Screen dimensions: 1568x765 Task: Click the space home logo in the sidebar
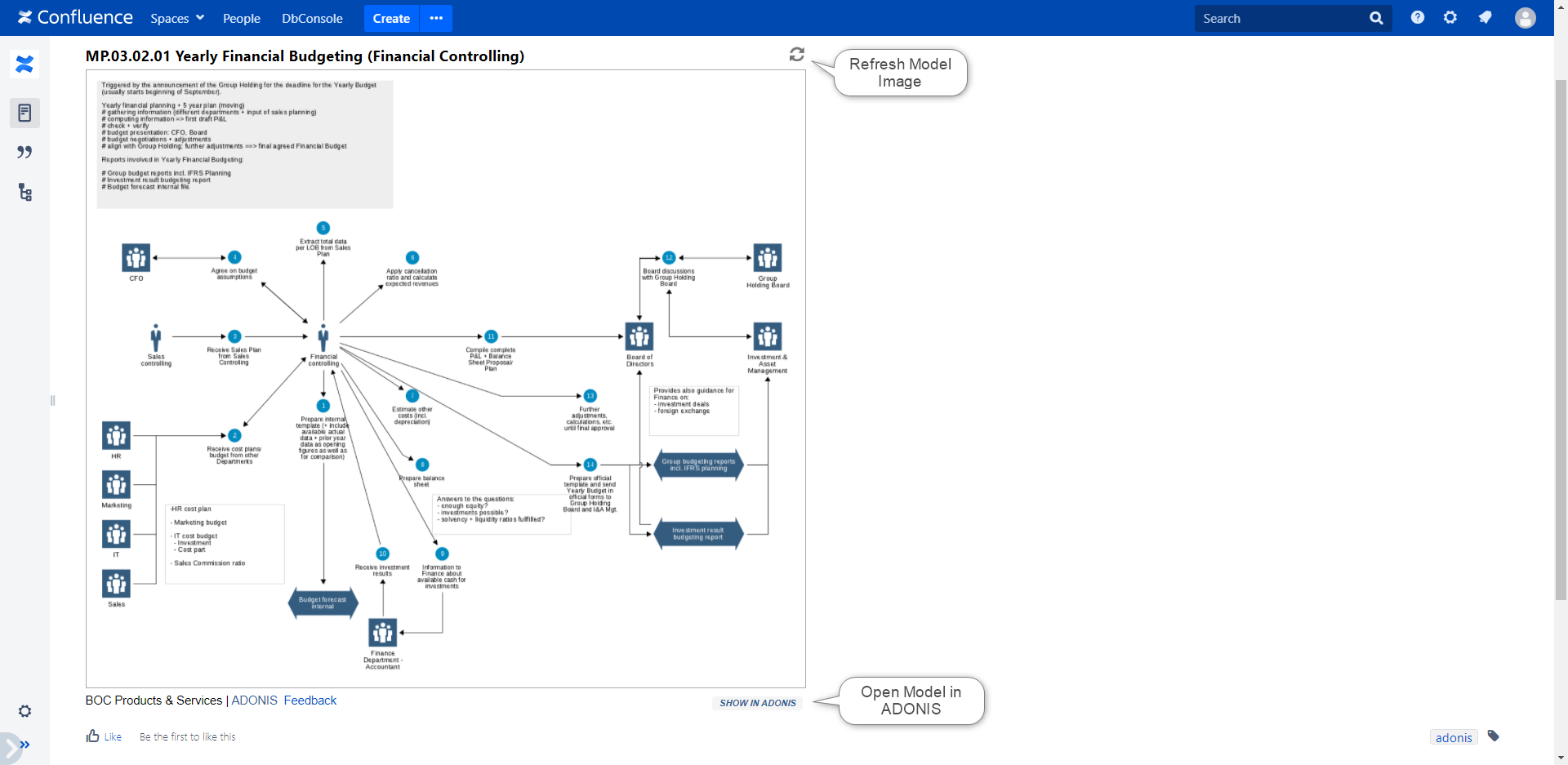[x=24, y=64]
